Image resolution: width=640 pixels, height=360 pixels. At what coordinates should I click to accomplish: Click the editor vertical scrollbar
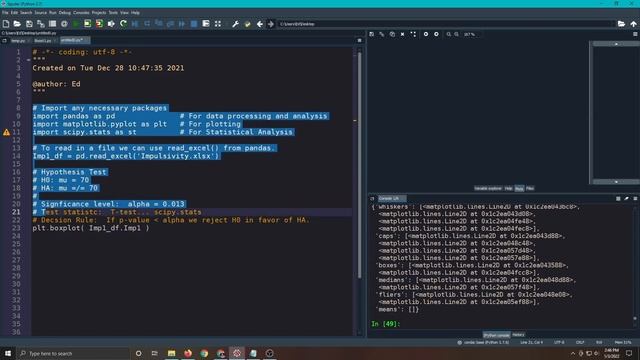pyautogui.click(x=359, y=165)
